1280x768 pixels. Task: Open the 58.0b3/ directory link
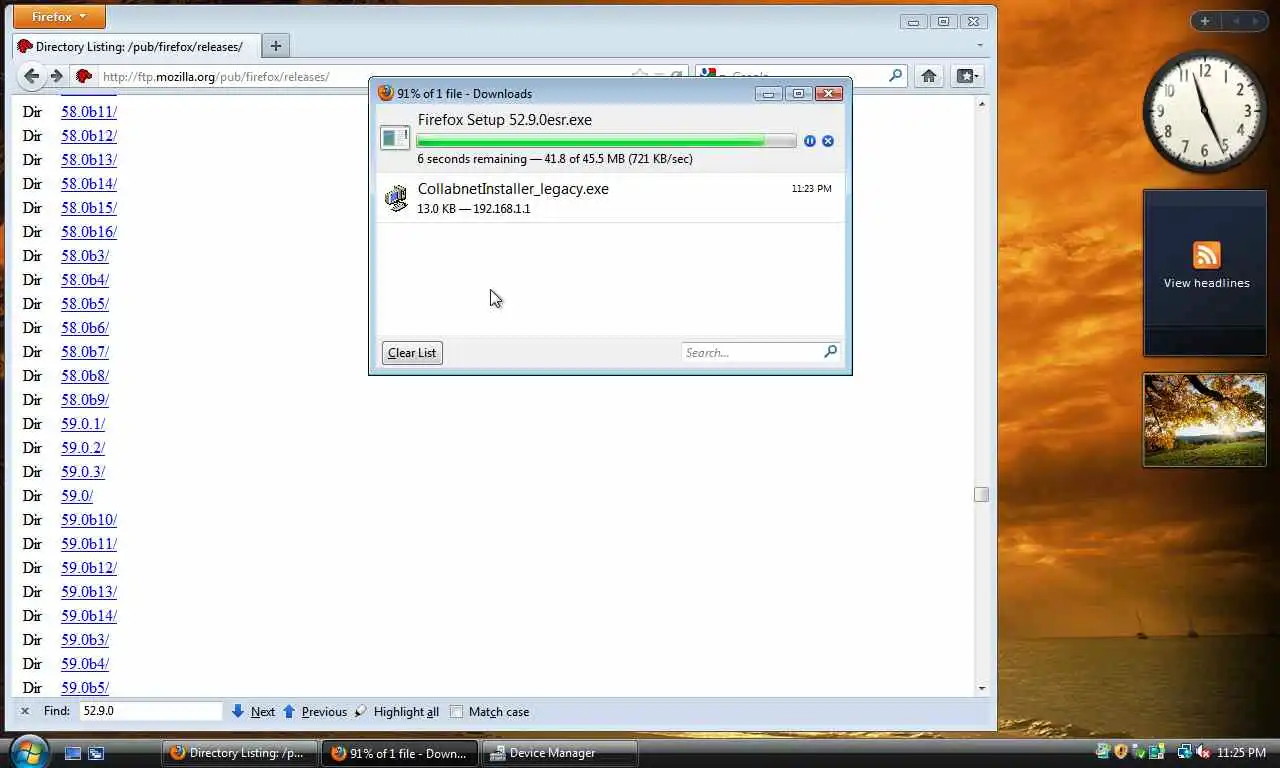tap(85, 256)
